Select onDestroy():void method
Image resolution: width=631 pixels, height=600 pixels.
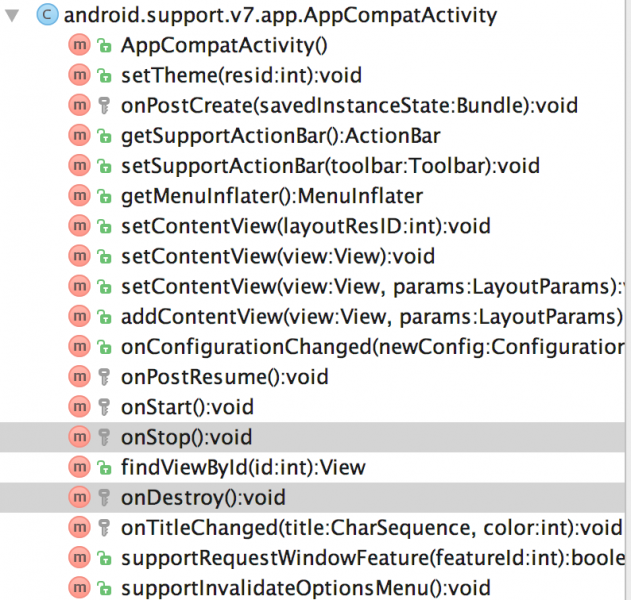(204, 497)
